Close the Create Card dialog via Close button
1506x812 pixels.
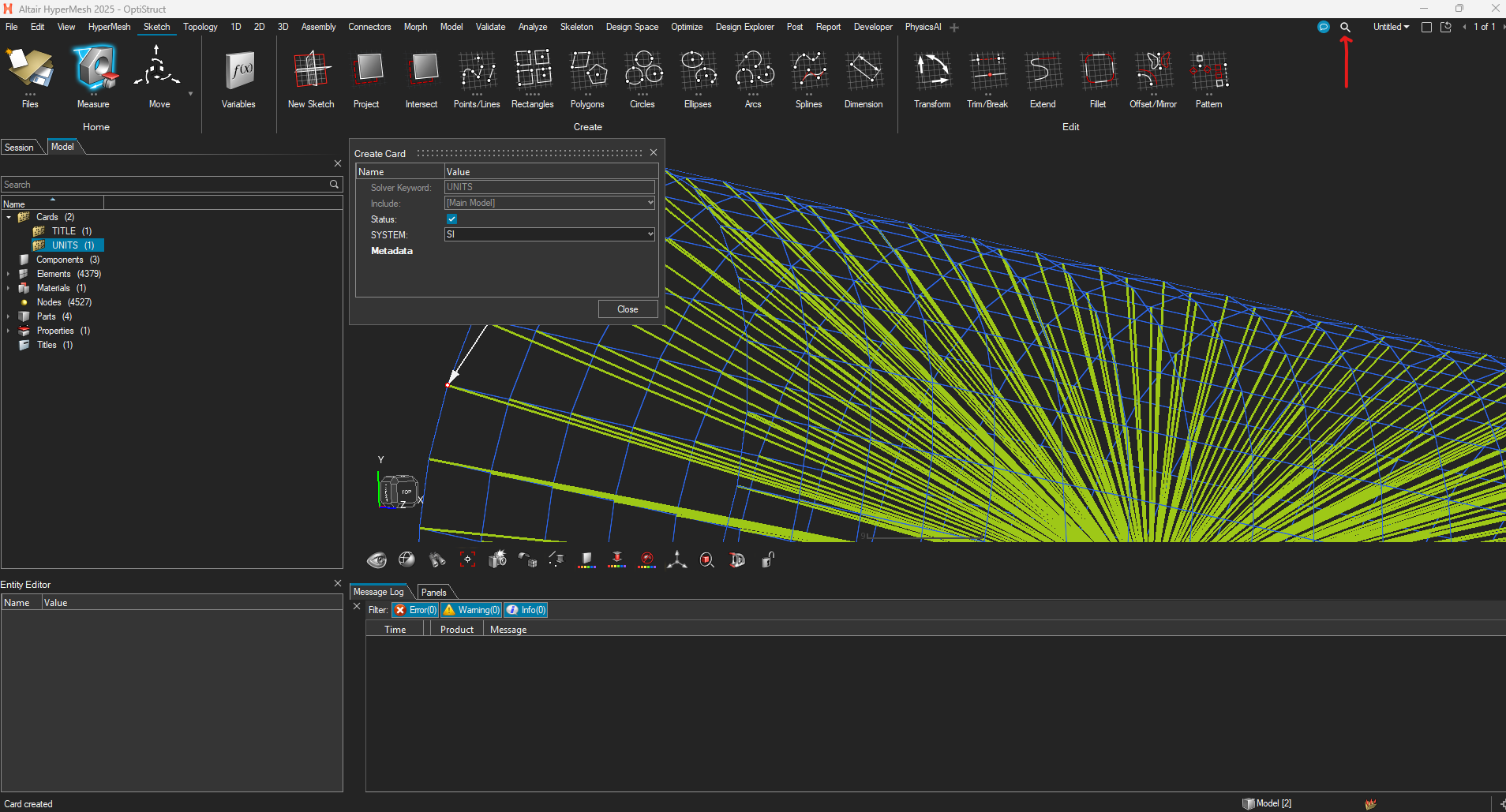click(x=627, y=309)
